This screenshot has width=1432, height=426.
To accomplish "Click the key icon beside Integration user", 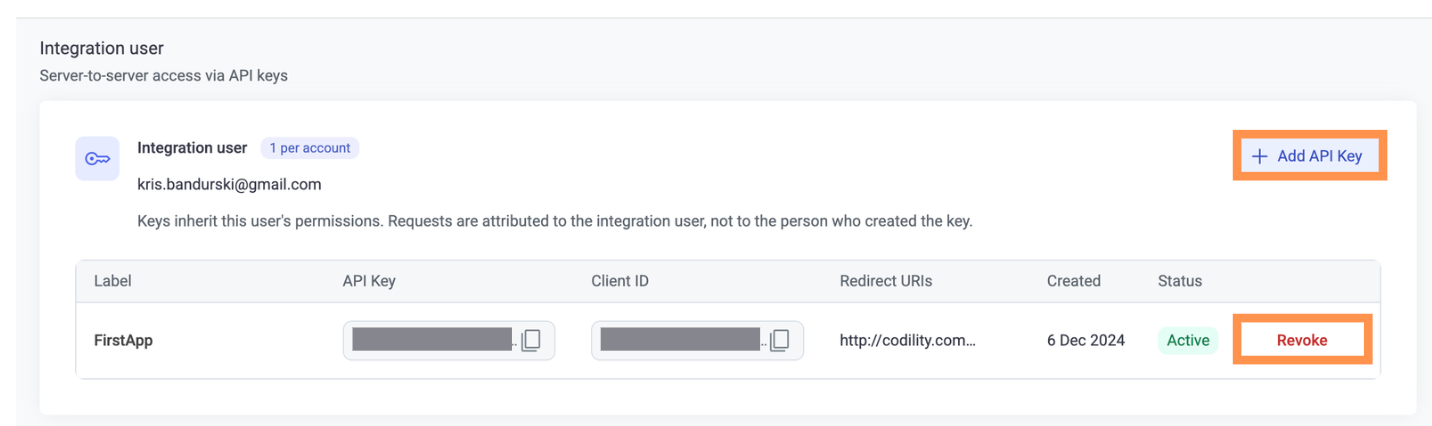I will (x=98, y=159).
